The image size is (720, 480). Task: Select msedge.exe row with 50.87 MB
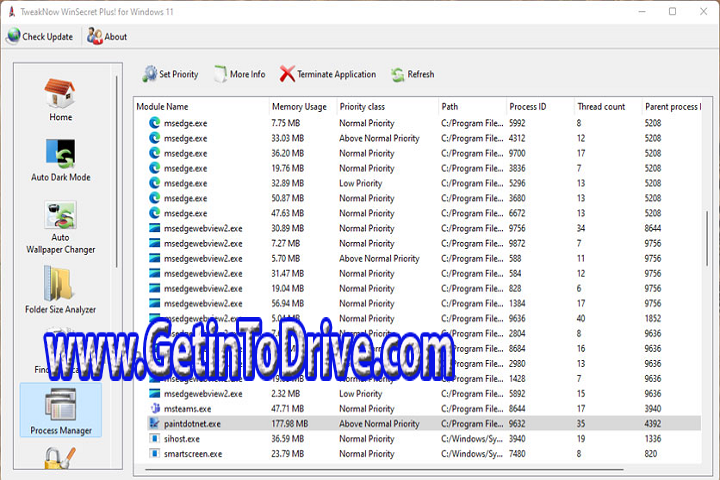423,198
